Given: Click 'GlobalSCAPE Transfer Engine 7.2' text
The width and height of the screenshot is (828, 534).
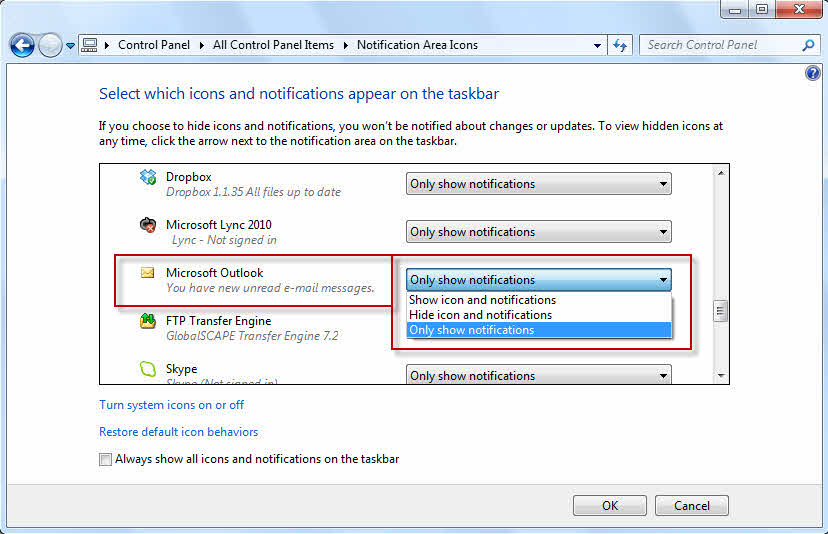Looking at the screenshot, I should (252, 336).
